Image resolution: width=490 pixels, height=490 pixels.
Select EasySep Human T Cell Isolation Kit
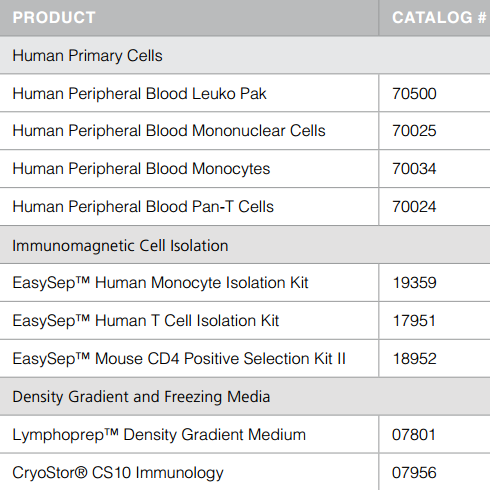[x=146, y=321]
